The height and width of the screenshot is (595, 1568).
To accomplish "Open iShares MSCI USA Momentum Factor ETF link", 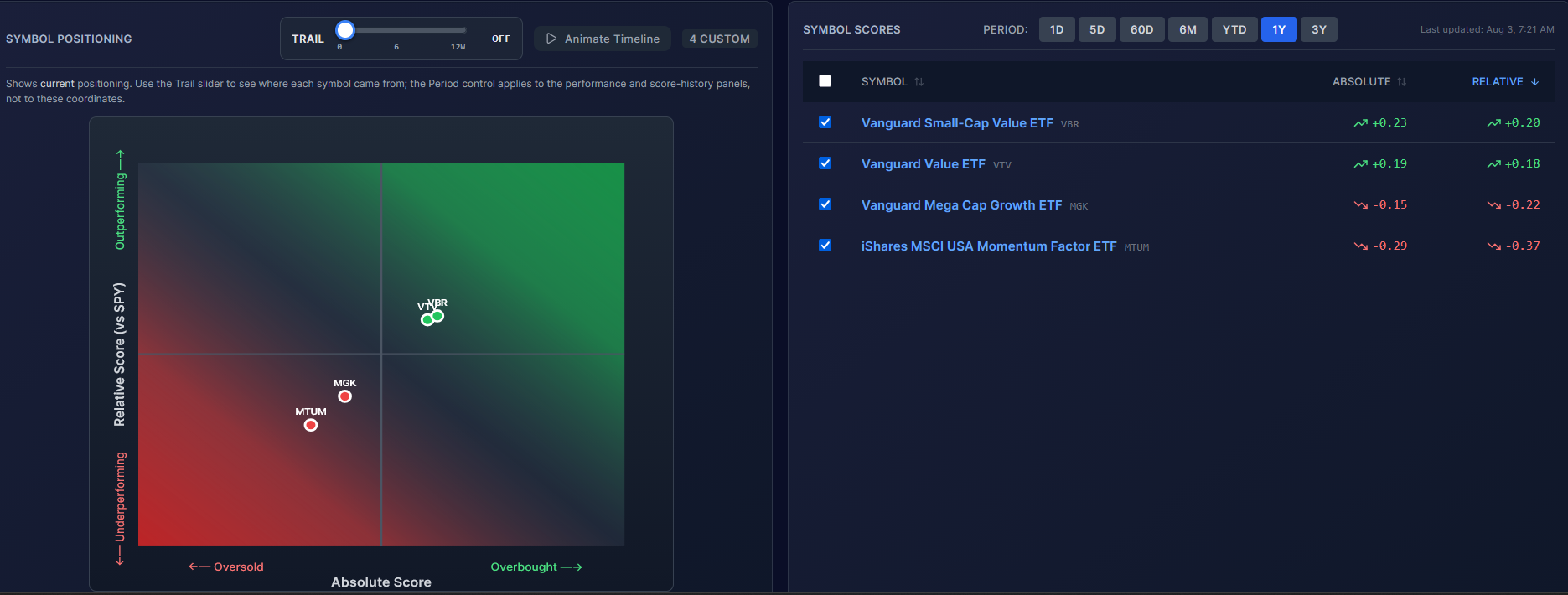I will [x=989, y=246].
